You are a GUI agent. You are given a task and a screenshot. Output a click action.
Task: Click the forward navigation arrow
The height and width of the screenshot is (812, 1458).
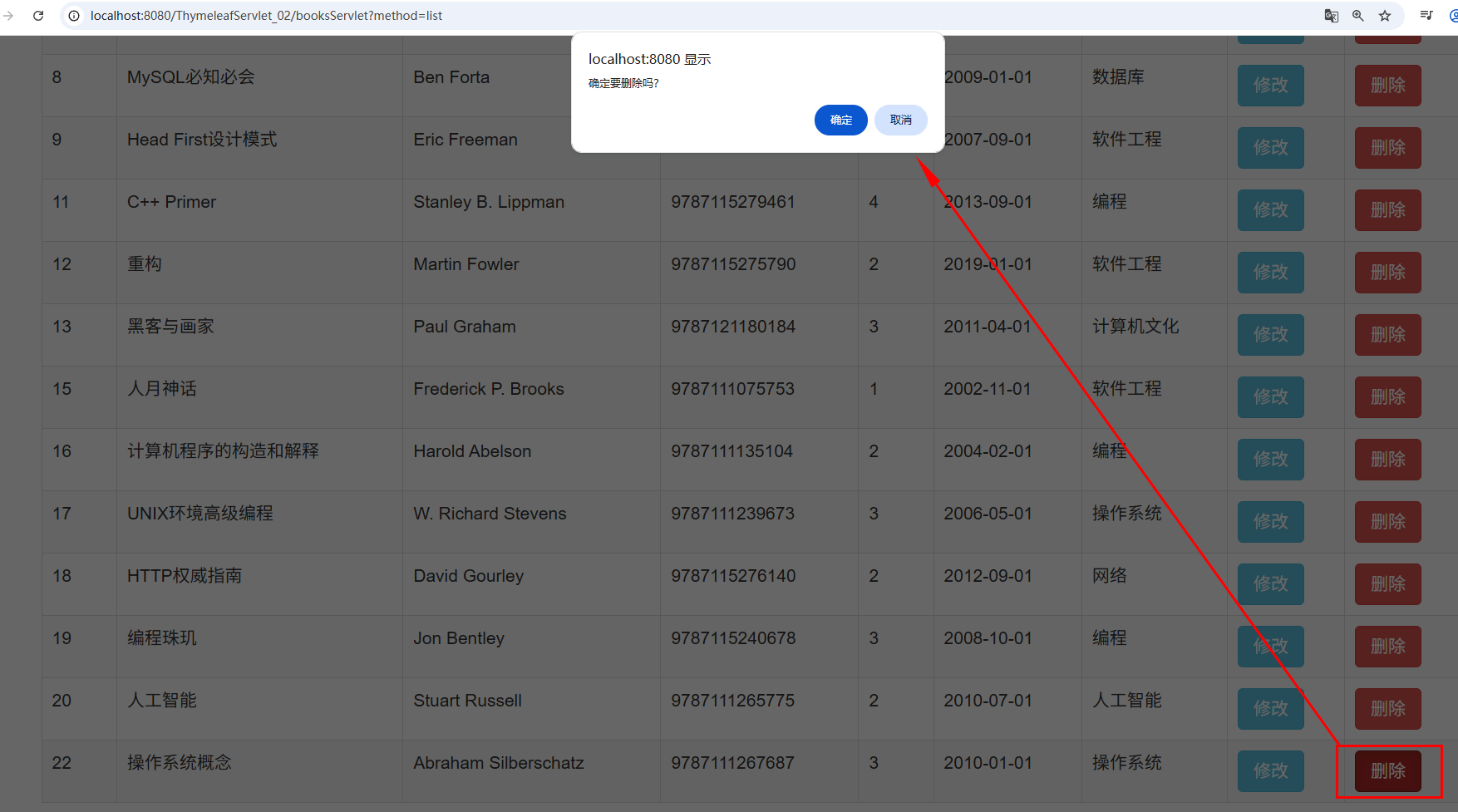tap(8, 16)
